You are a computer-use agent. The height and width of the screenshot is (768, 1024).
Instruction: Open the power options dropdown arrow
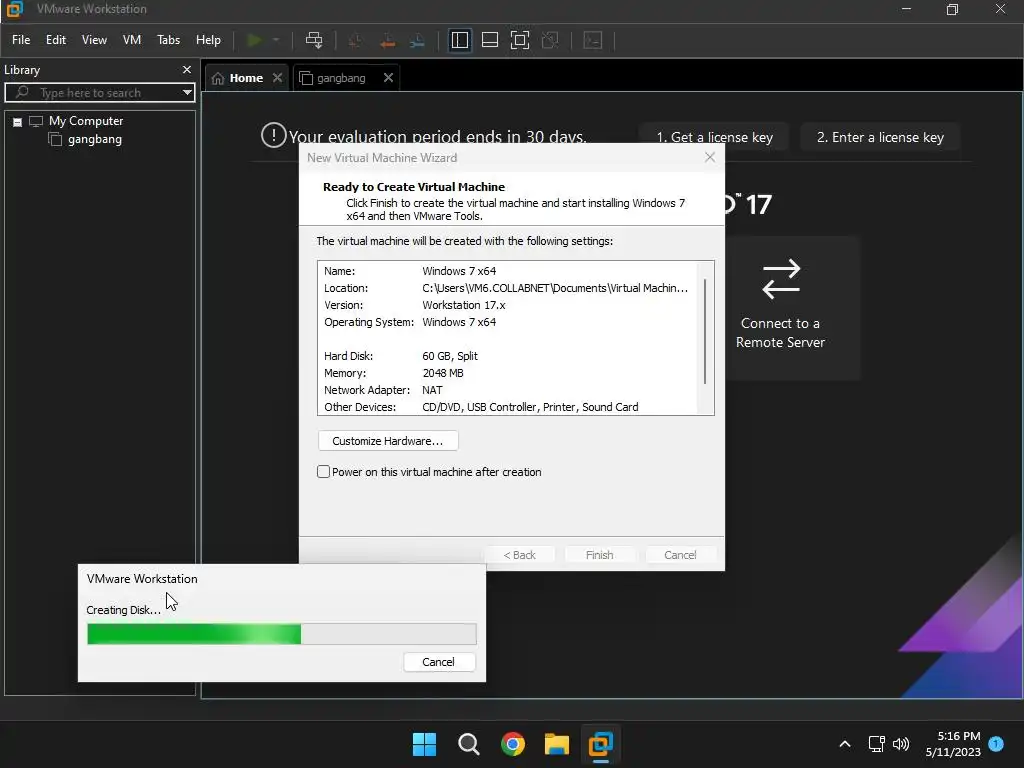pyautogui.click(x=276, y=40)
